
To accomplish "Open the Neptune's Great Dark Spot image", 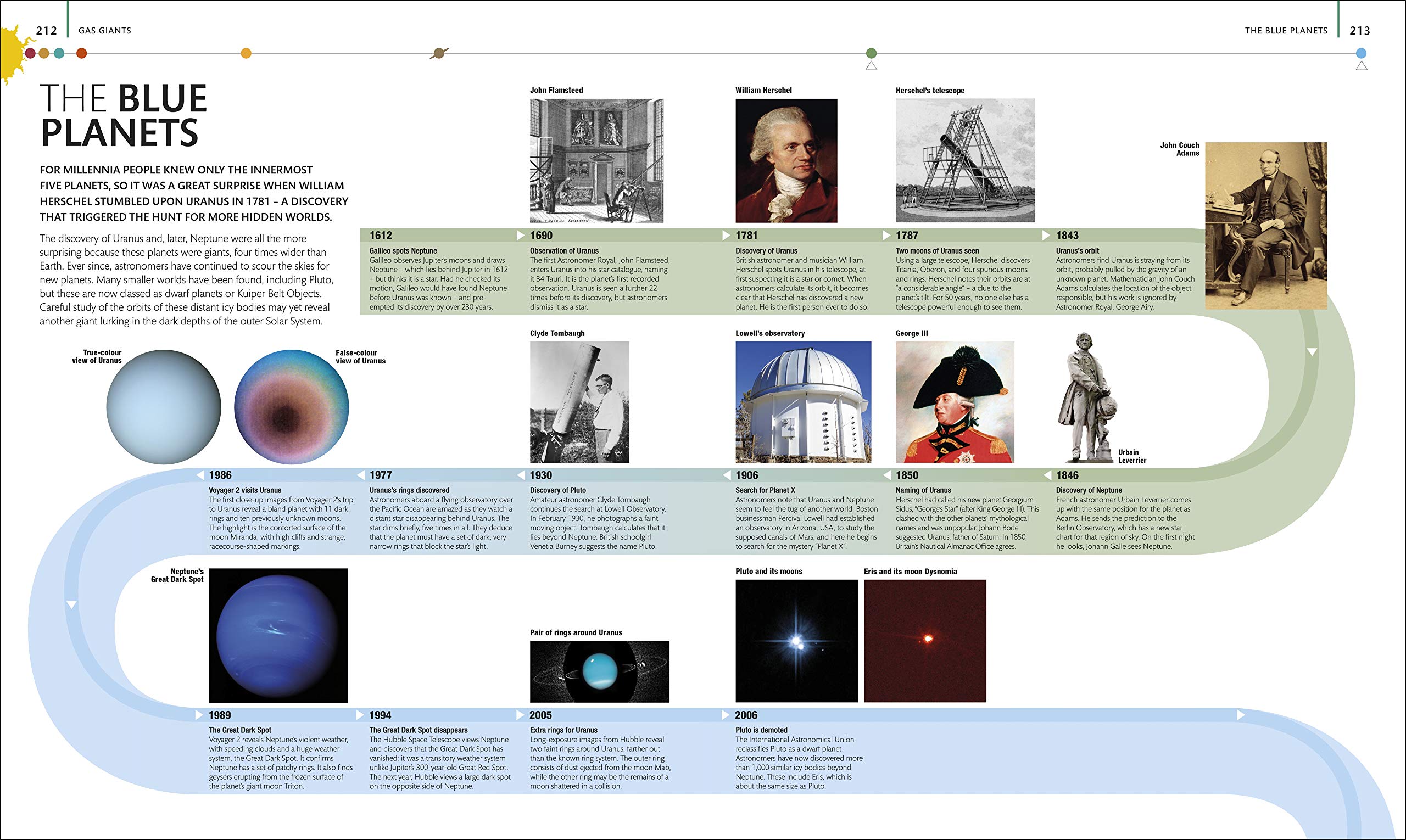I will 278,636.
